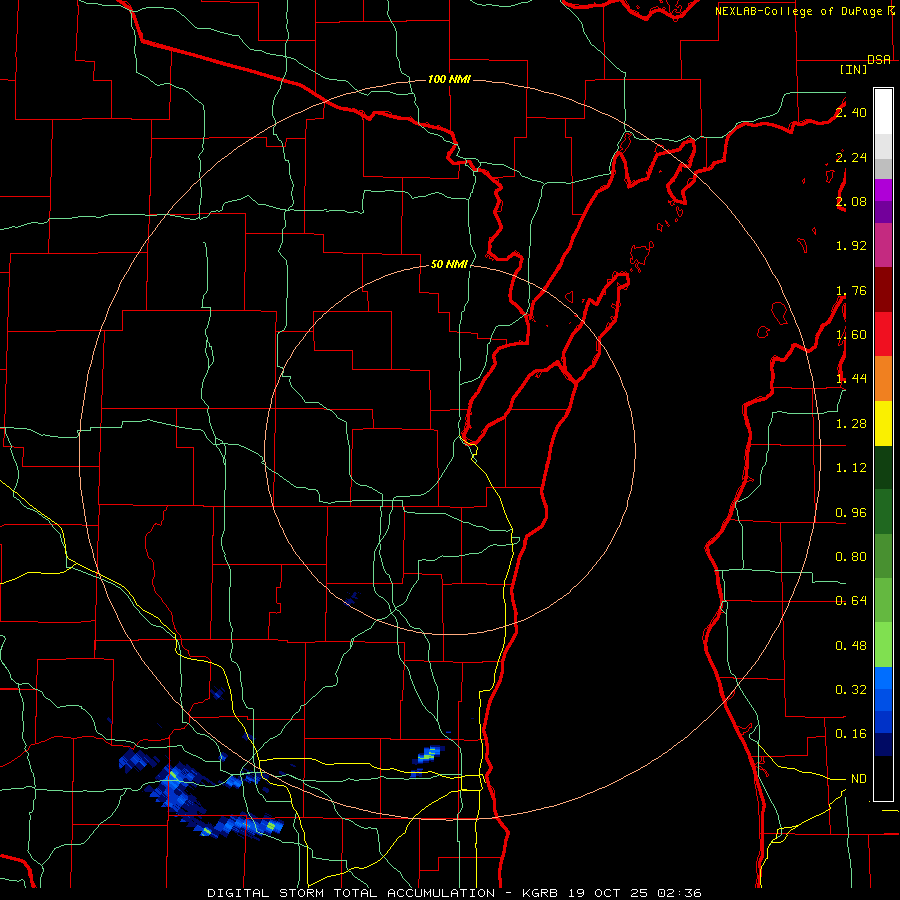The width and height of the screenshot is (900, 900).
Task: Click the 0.16 legend value
Action: [851, 734]
